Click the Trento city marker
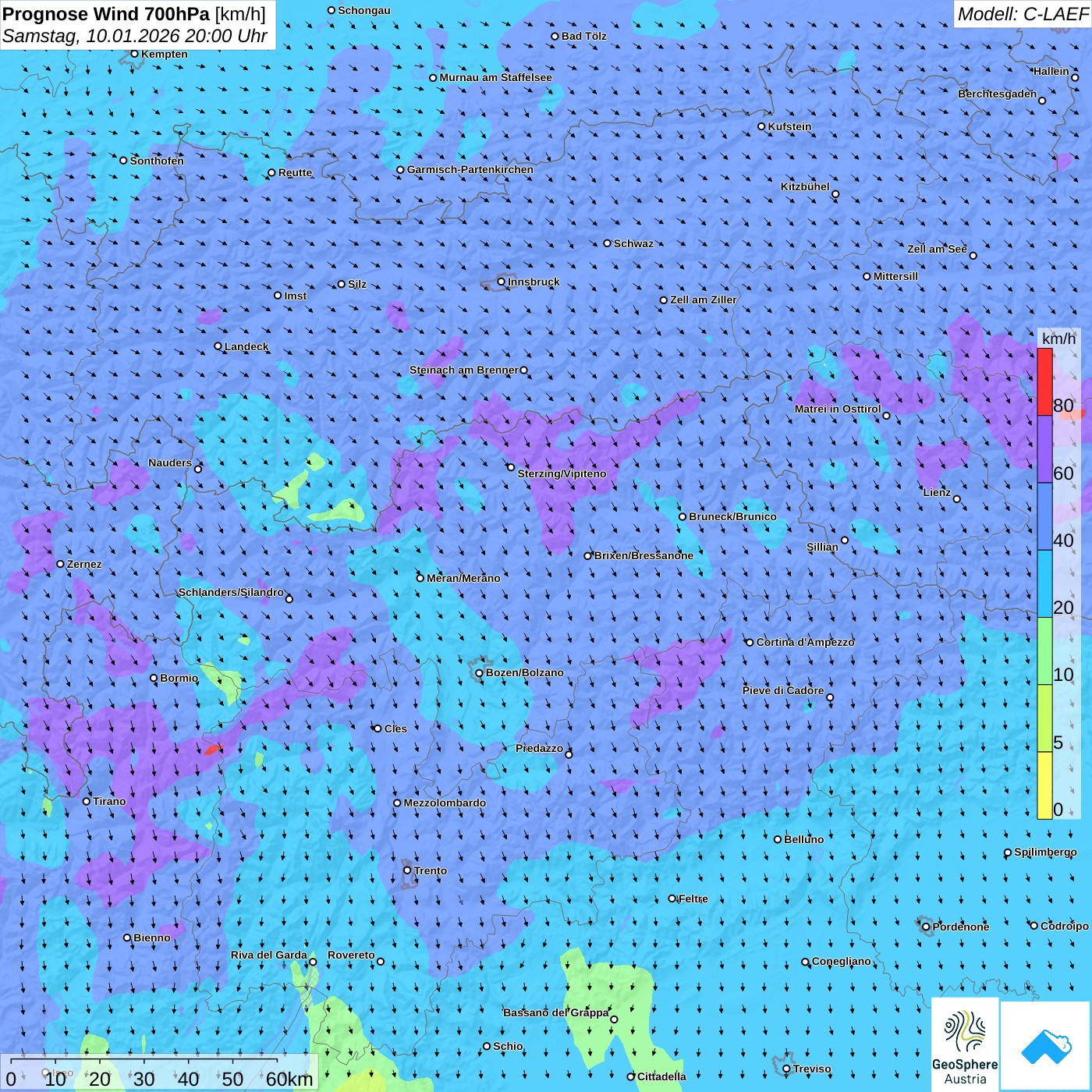 click(407, 870)
